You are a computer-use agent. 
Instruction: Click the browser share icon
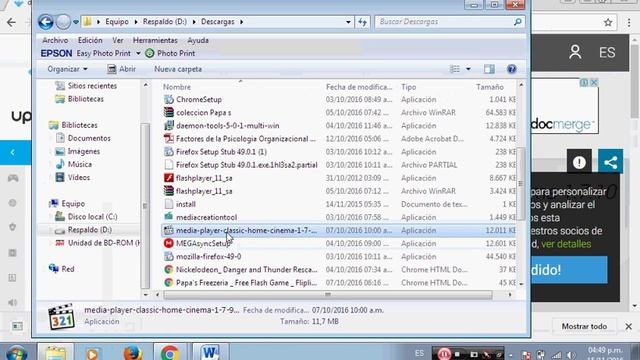pos(611,162)
